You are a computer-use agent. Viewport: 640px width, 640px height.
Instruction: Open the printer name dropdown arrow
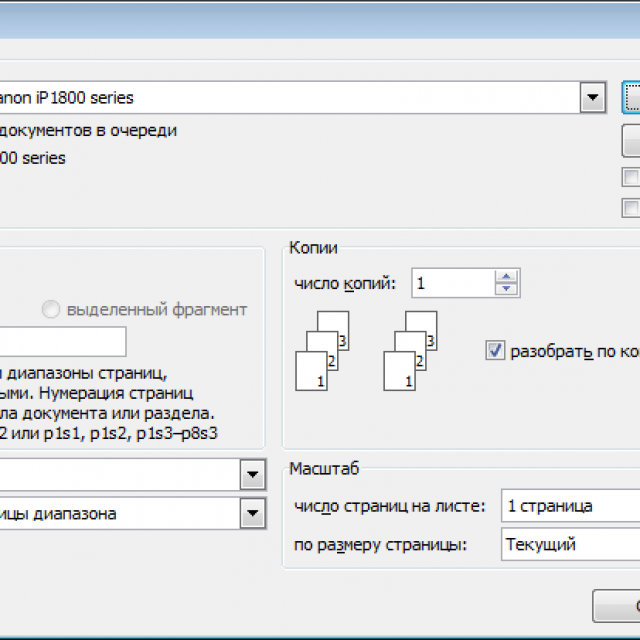592,98
